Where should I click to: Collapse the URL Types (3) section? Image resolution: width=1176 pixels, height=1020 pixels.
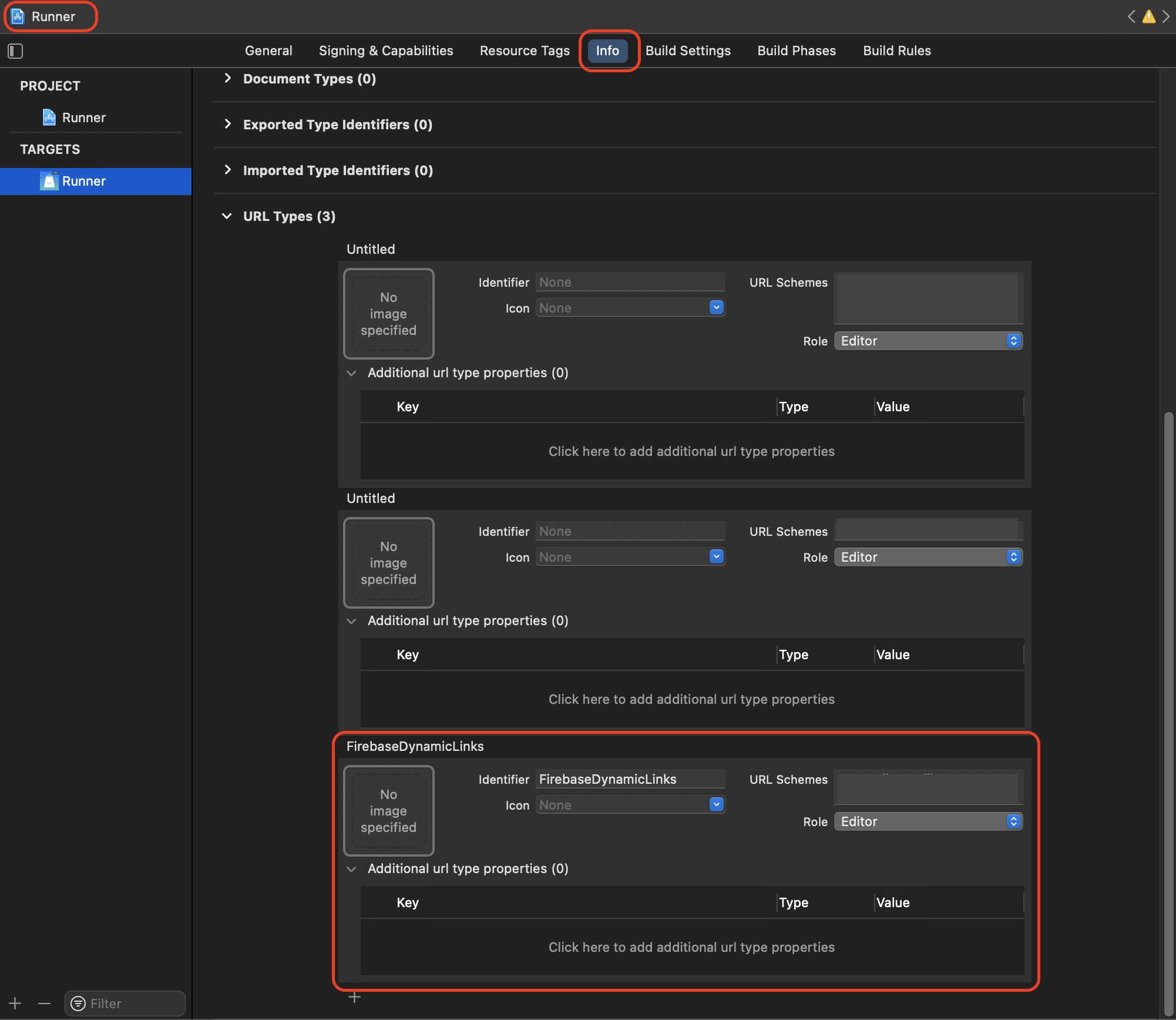(x=227, y=216)
